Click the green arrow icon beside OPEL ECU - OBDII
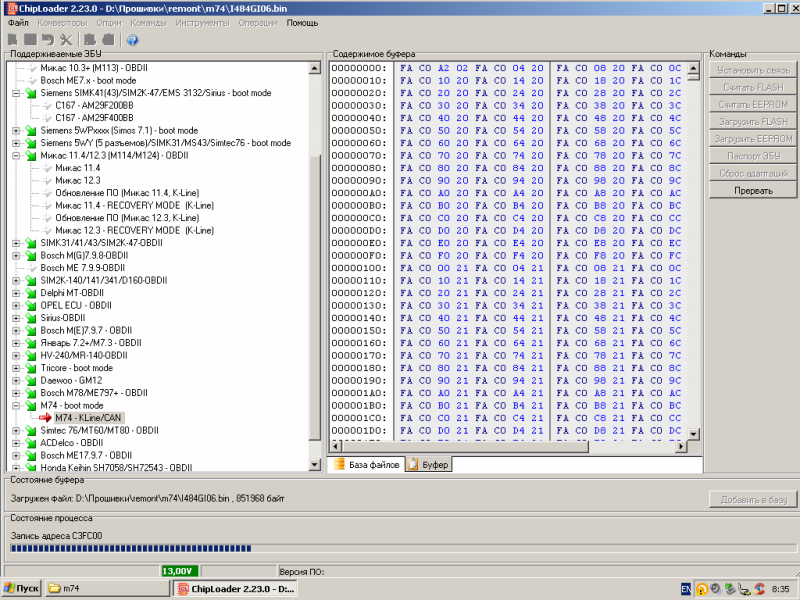This screenshot has width=800, height=600. [30, 305]
